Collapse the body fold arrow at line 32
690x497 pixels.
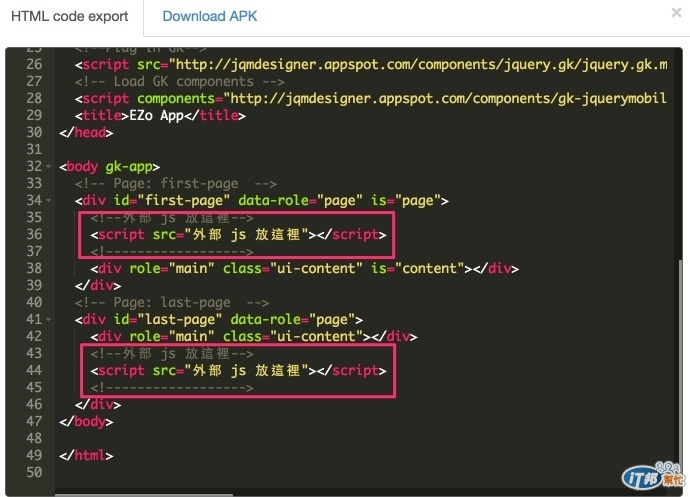pyautogui.click(x=48, y=166)
